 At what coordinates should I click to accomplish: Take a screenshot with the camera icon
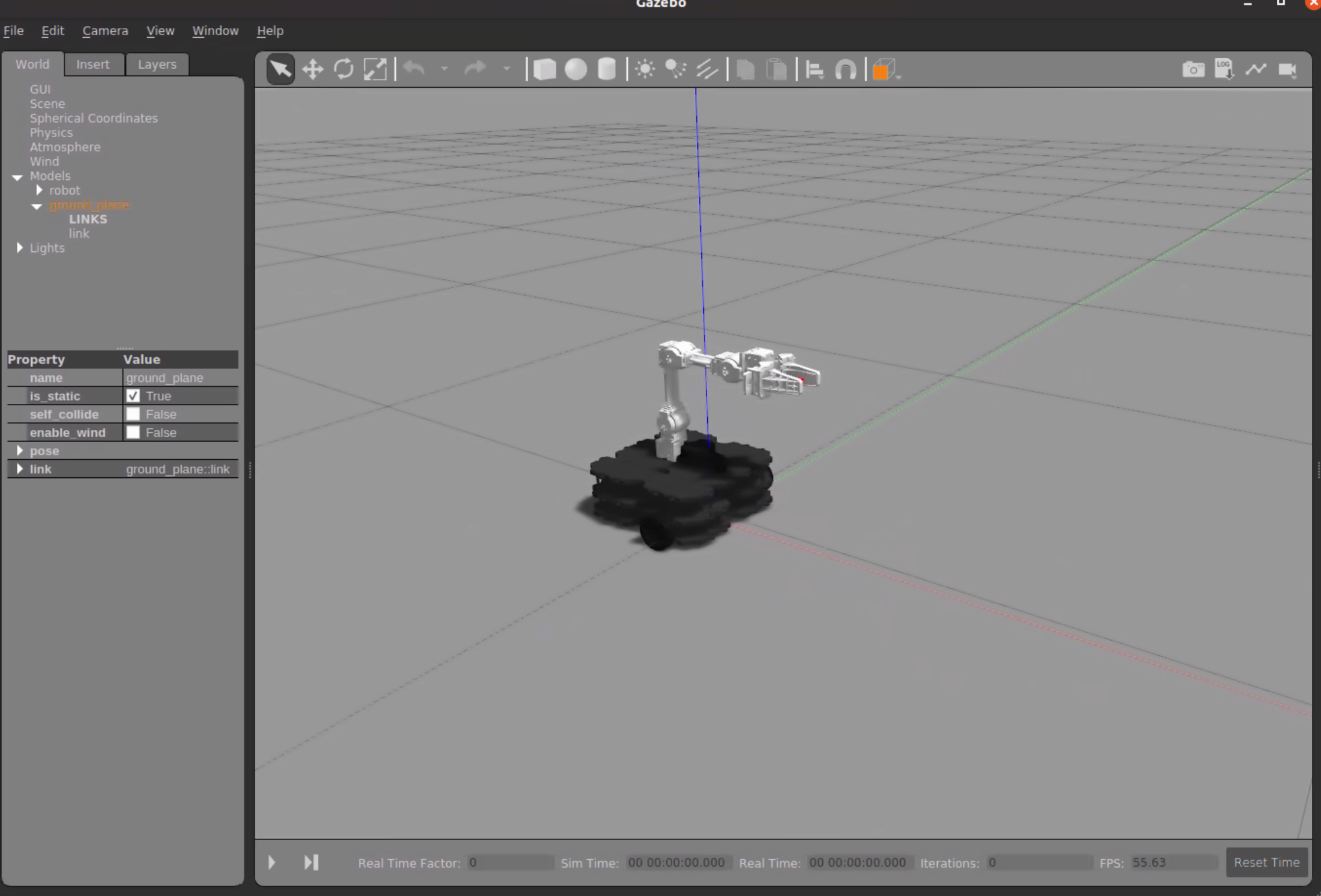[x=1193, y=69]
